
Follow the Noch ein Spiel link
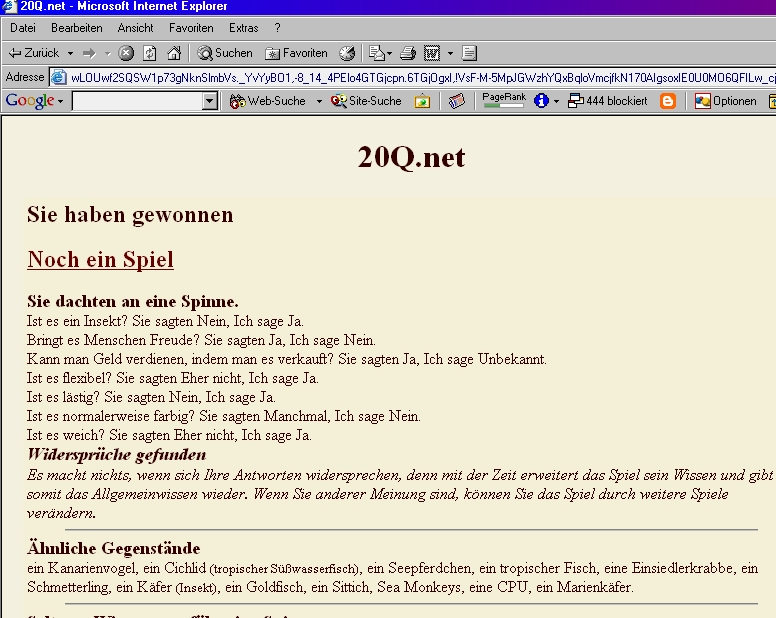[100, 260]
